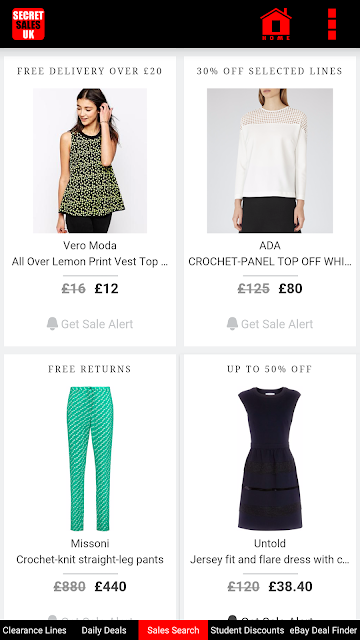
Task: Open Jersey fit and flare dress title
Action: [270, 560]
